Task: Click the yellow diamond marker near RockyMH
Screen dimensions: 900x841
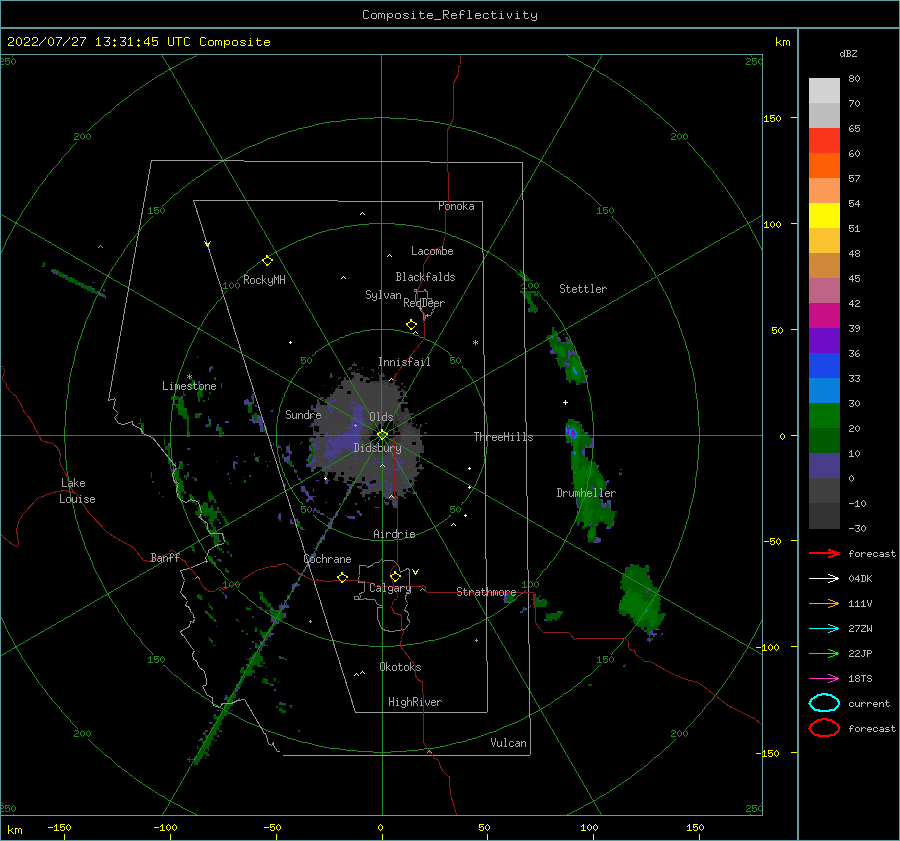Action: 267,261
